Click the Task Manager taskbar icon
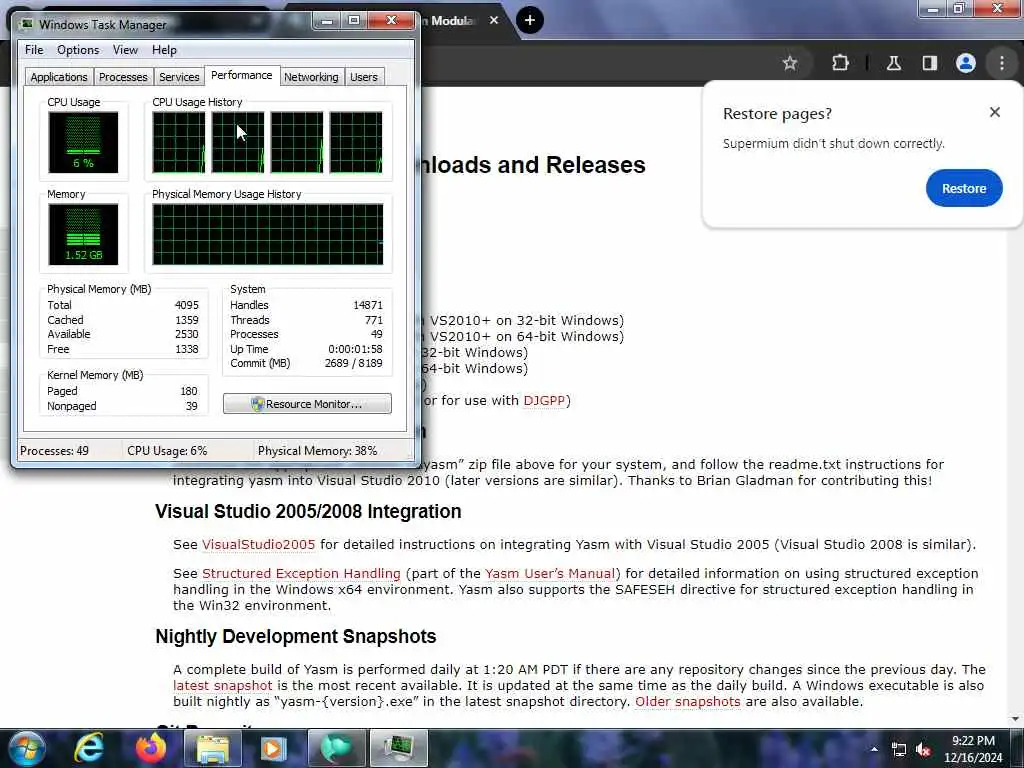 398,748
